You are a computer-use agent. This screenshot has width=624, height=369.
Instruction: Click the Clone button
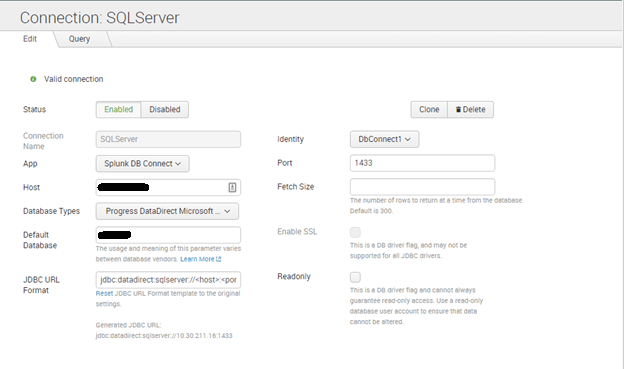click(429, 109)
